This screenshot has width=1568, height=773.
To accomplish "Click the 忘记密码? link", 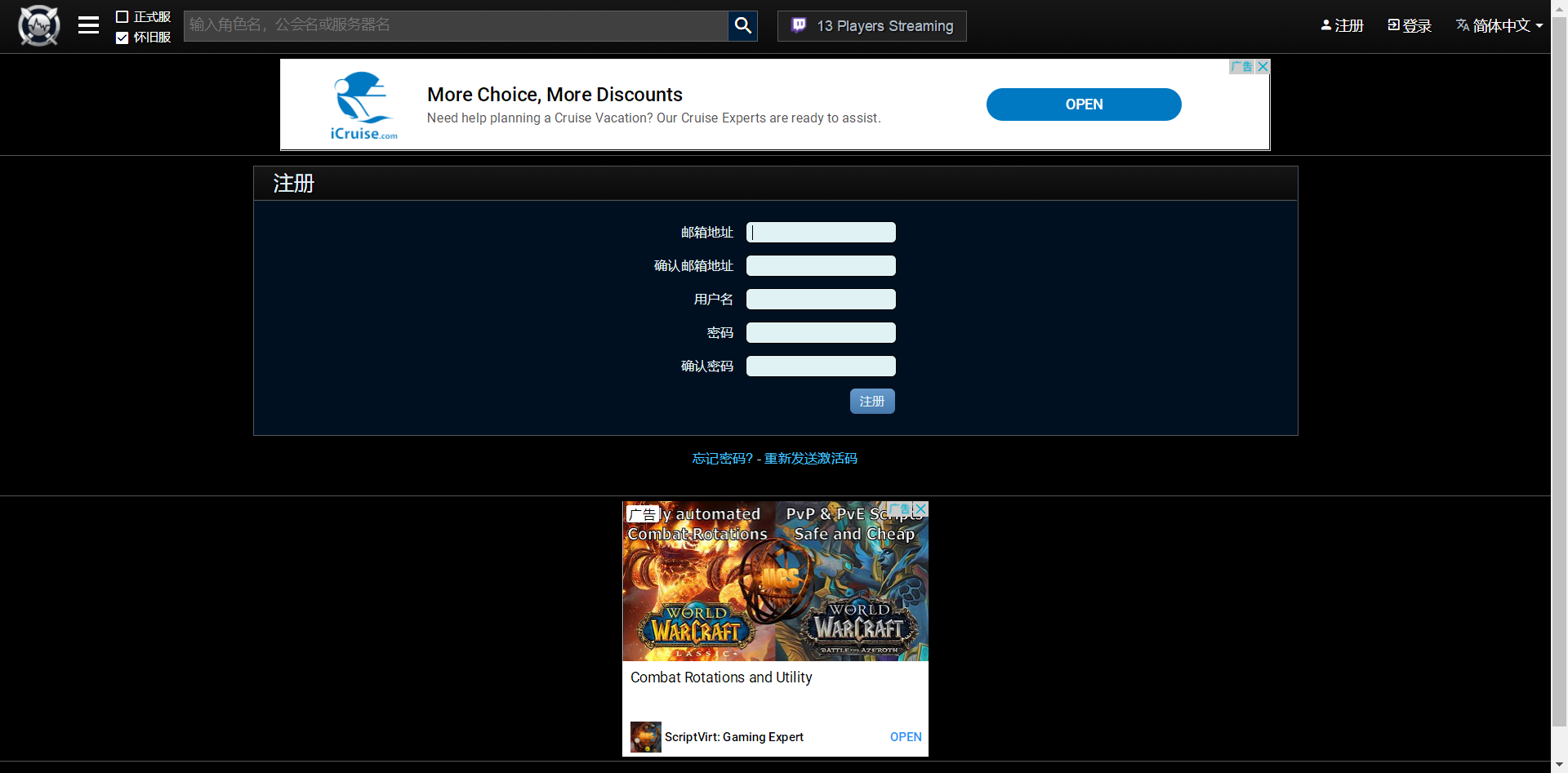I will pos(722,459).
